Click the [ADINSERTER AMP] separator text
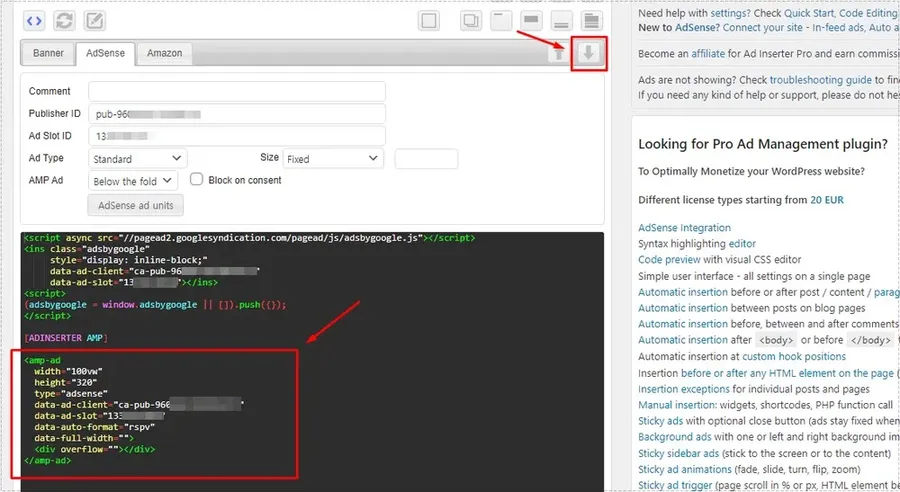 pos(66,338)
